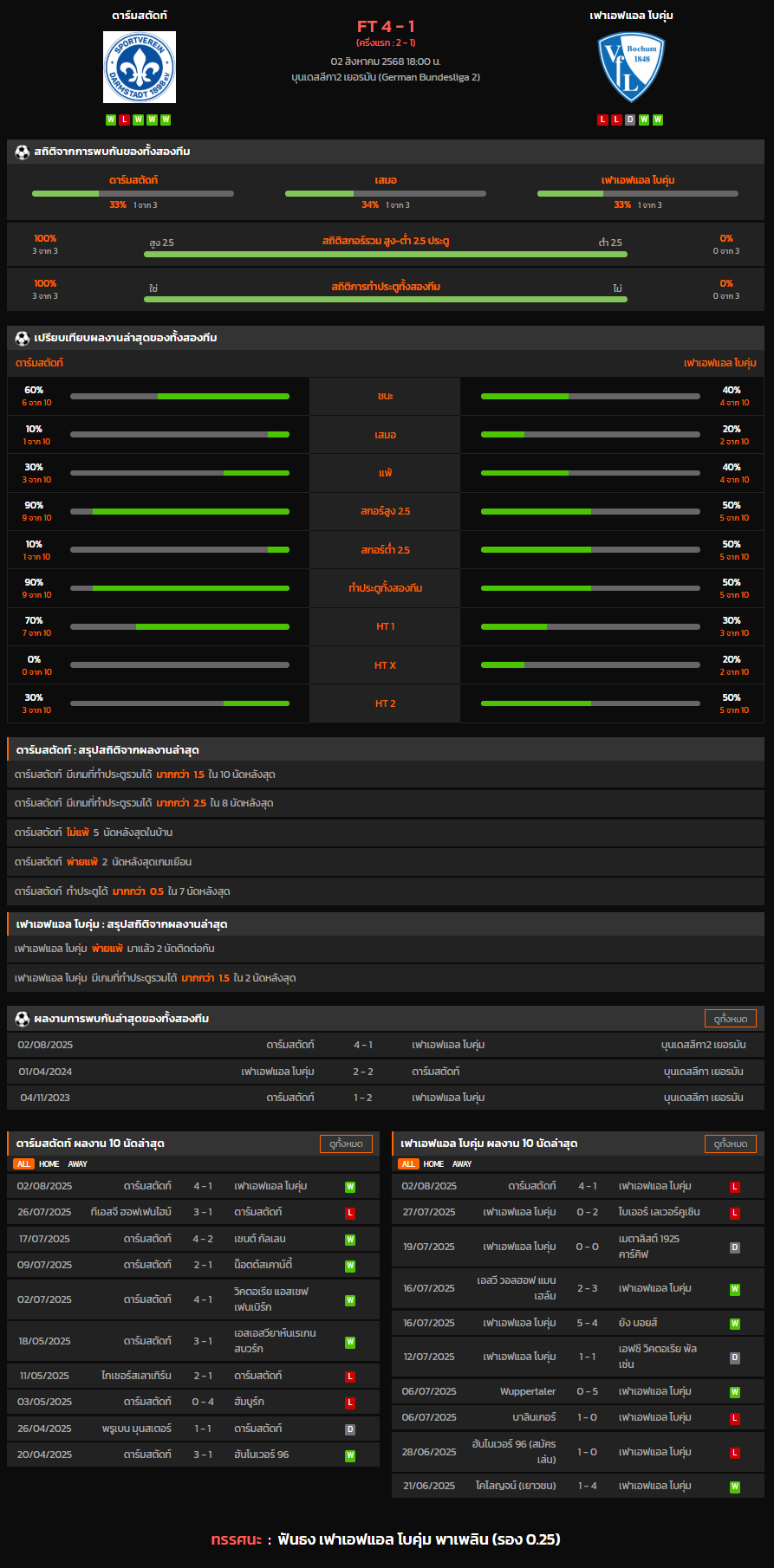Viewport: 774px width, 1568px height.
Task: Click L badge in 27/07/2025 Bochum results row
Action: tap(735, 1213)
